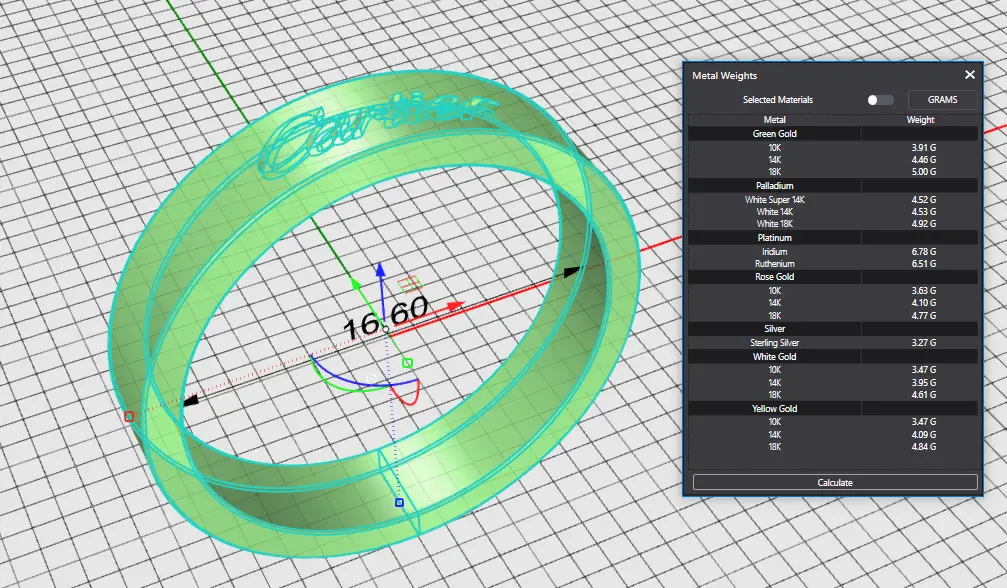Select the Platinum category row
Viewport: 1007px width, 588px height.
click(x=833, y=238)
